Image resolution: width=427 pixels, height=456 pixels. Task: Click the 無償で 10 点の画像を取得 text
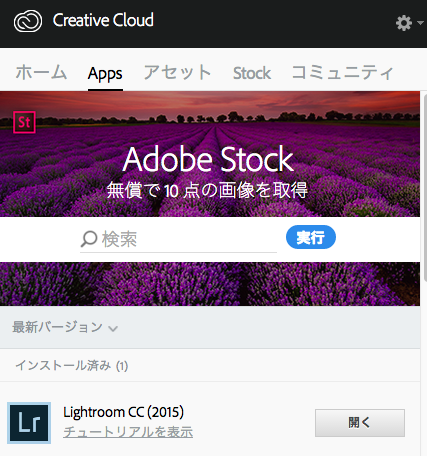(207, 190)
